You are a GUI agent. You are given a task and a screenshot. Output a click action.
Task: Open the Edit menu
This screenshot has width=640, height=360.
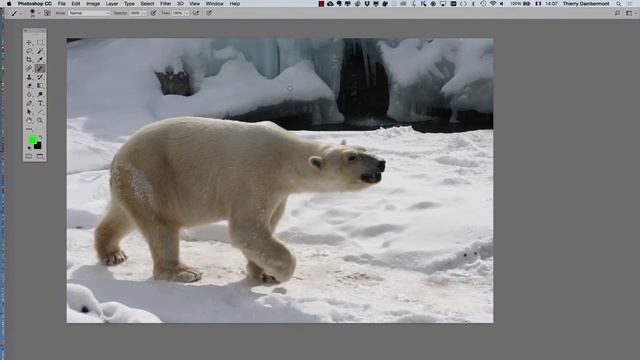click(76, 4)
